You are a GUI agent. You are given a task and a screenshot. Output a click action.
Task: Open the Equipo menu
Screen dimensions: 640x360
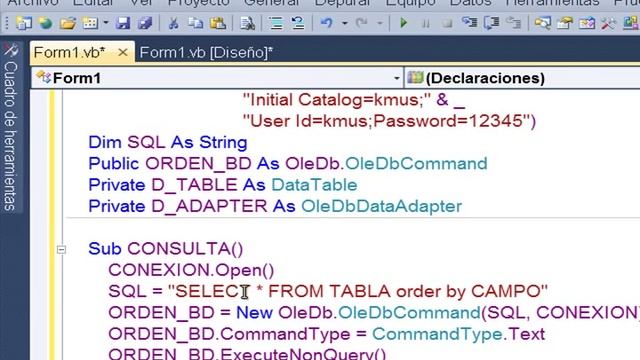pos(411,2)
